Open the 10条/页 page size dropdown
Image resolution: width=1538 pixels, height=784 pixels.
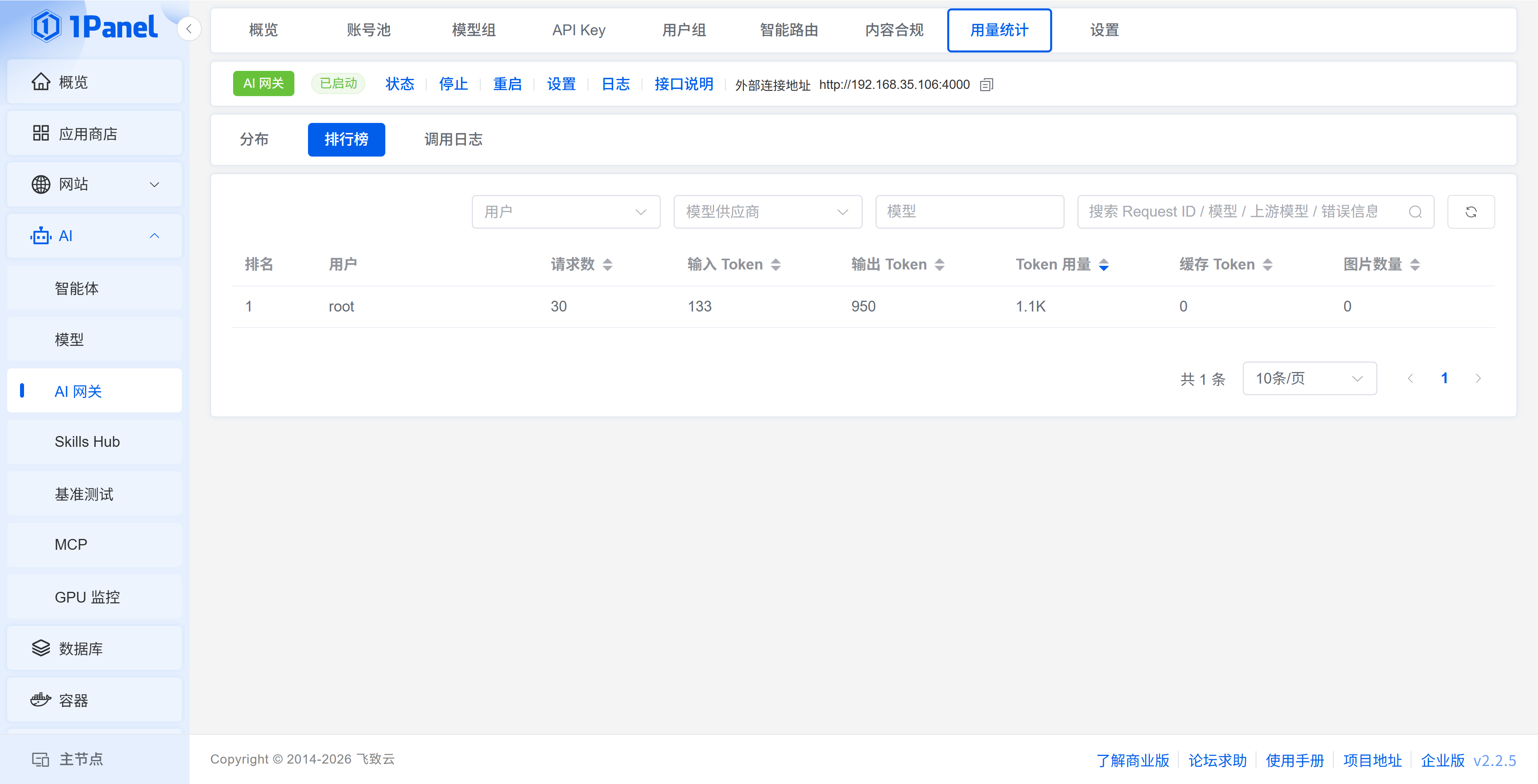[1310, 378]
